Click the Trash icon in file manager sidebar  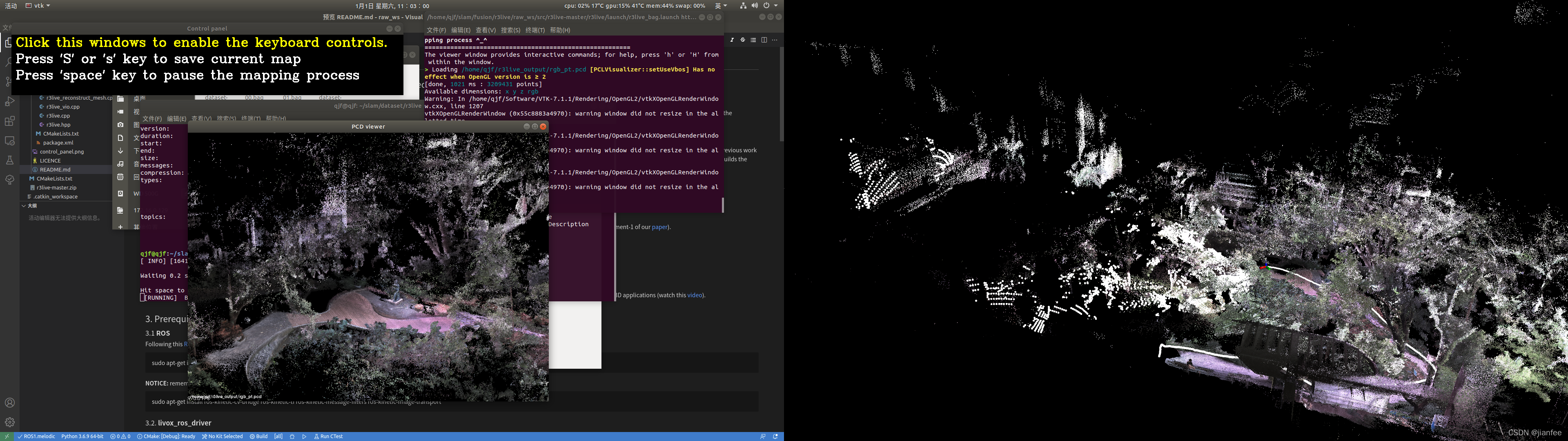click(120, 177)
